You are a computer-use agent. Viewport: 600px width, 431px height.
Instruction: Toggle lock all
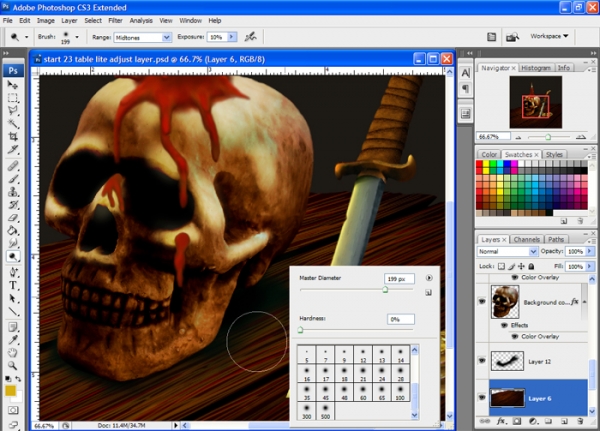[531, 266]
